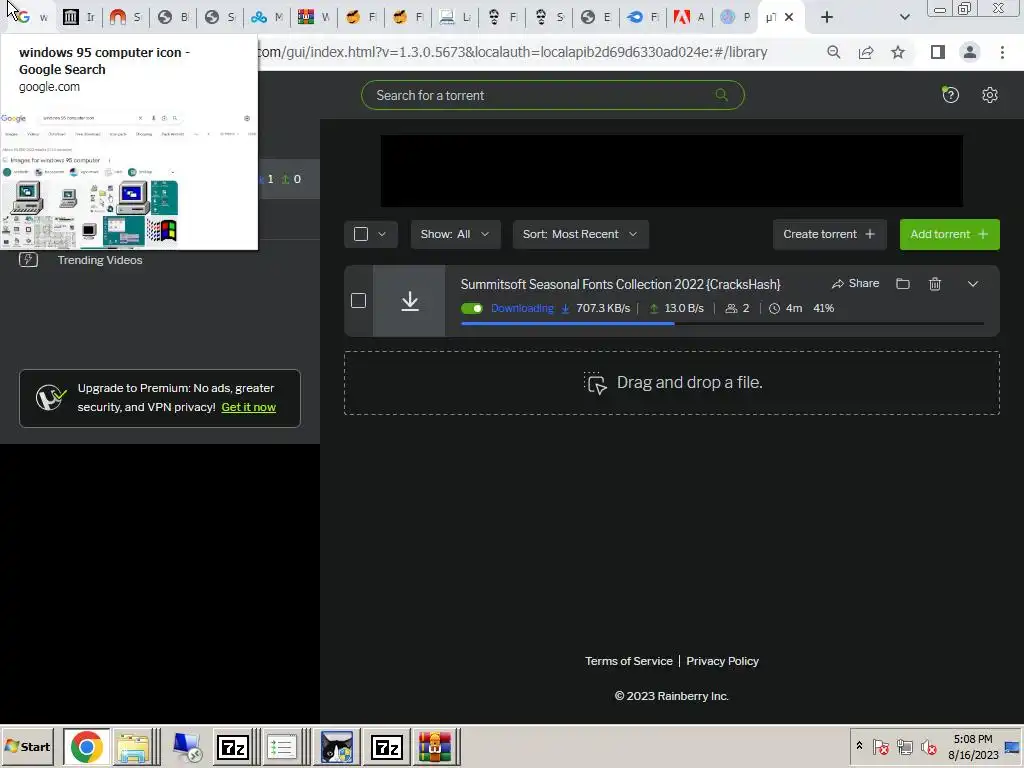
Task: Click the Summitsoft torrent download progress bar
Action: click(x=722, y=323)
